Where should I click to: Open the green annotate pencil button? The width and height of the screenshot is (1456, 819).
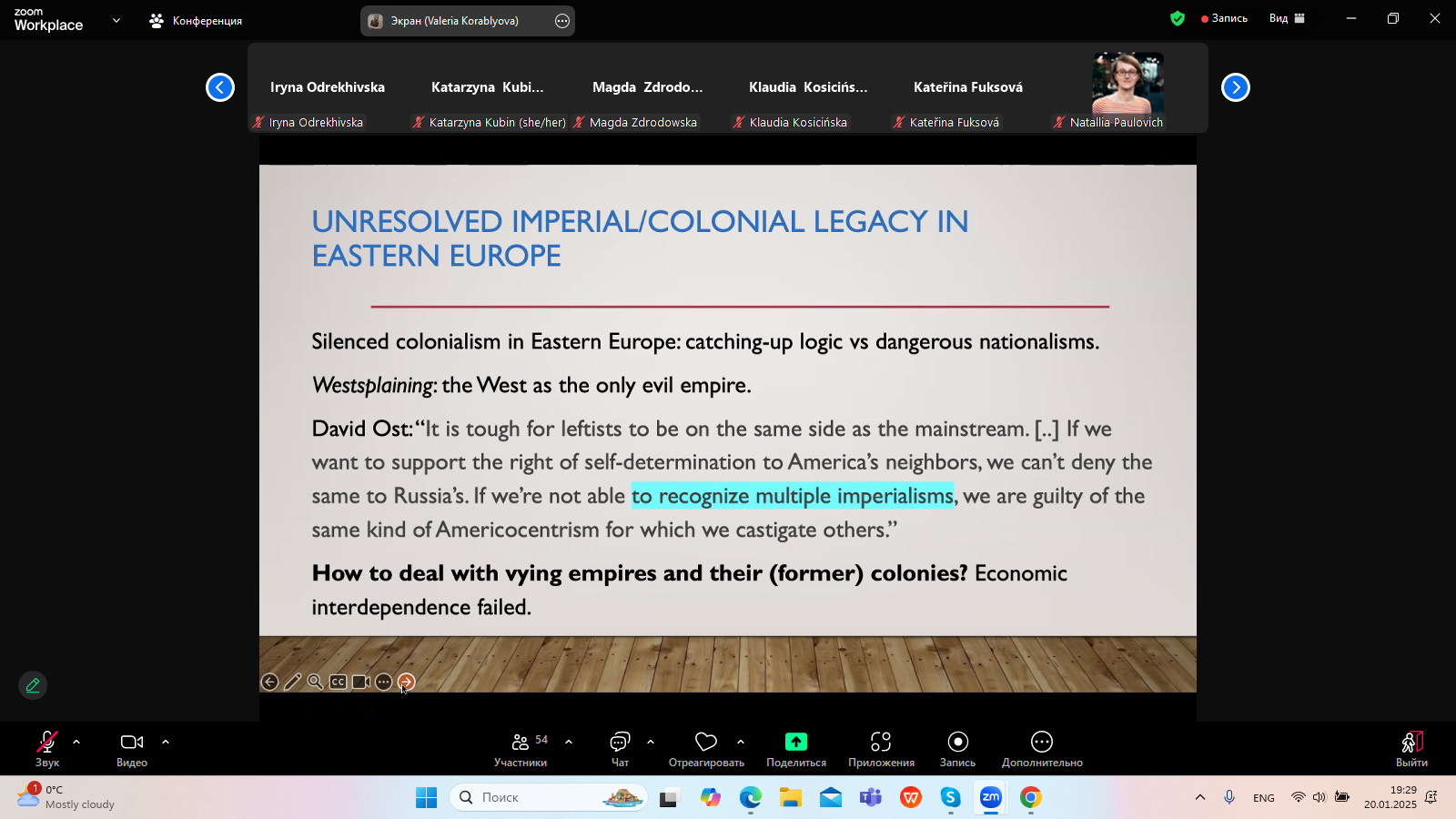tap(33, 685)
